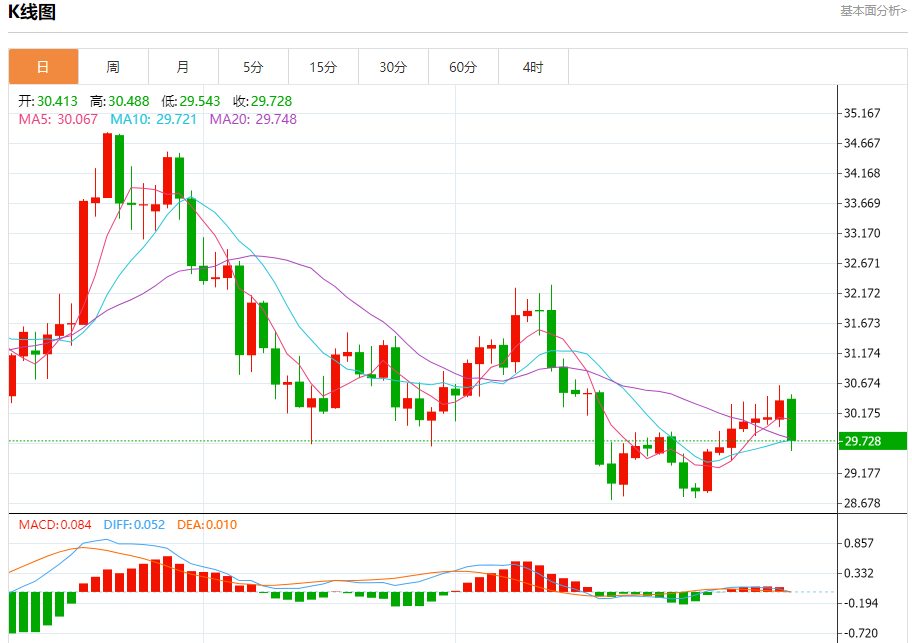Click the K线图 heading
The width and height of the screenshot is (912, 643).
32,12
